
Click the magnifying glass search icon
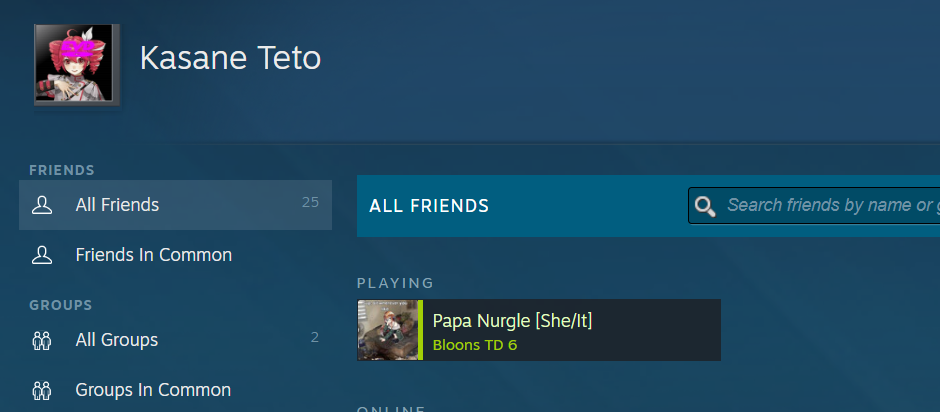705,206
